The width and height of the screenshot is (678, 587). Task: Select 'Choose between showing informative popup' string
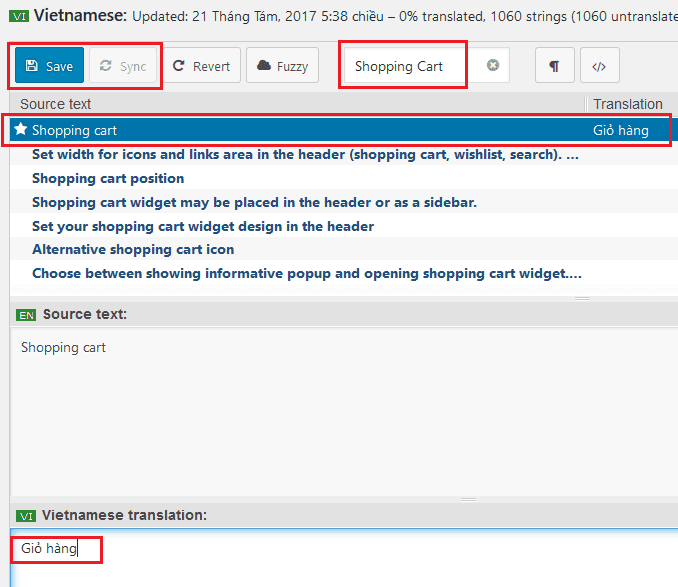[x=307, y=274]
